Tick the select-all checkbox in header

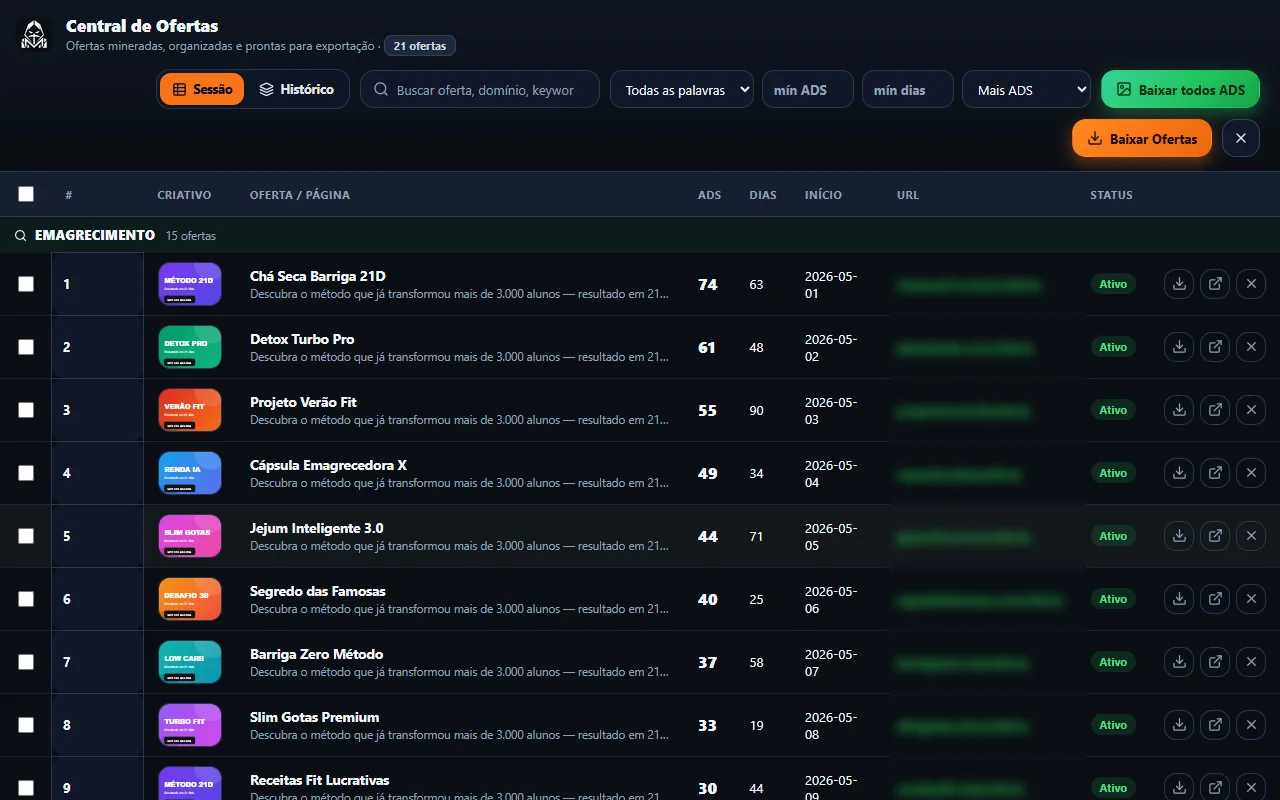(26, 194)
